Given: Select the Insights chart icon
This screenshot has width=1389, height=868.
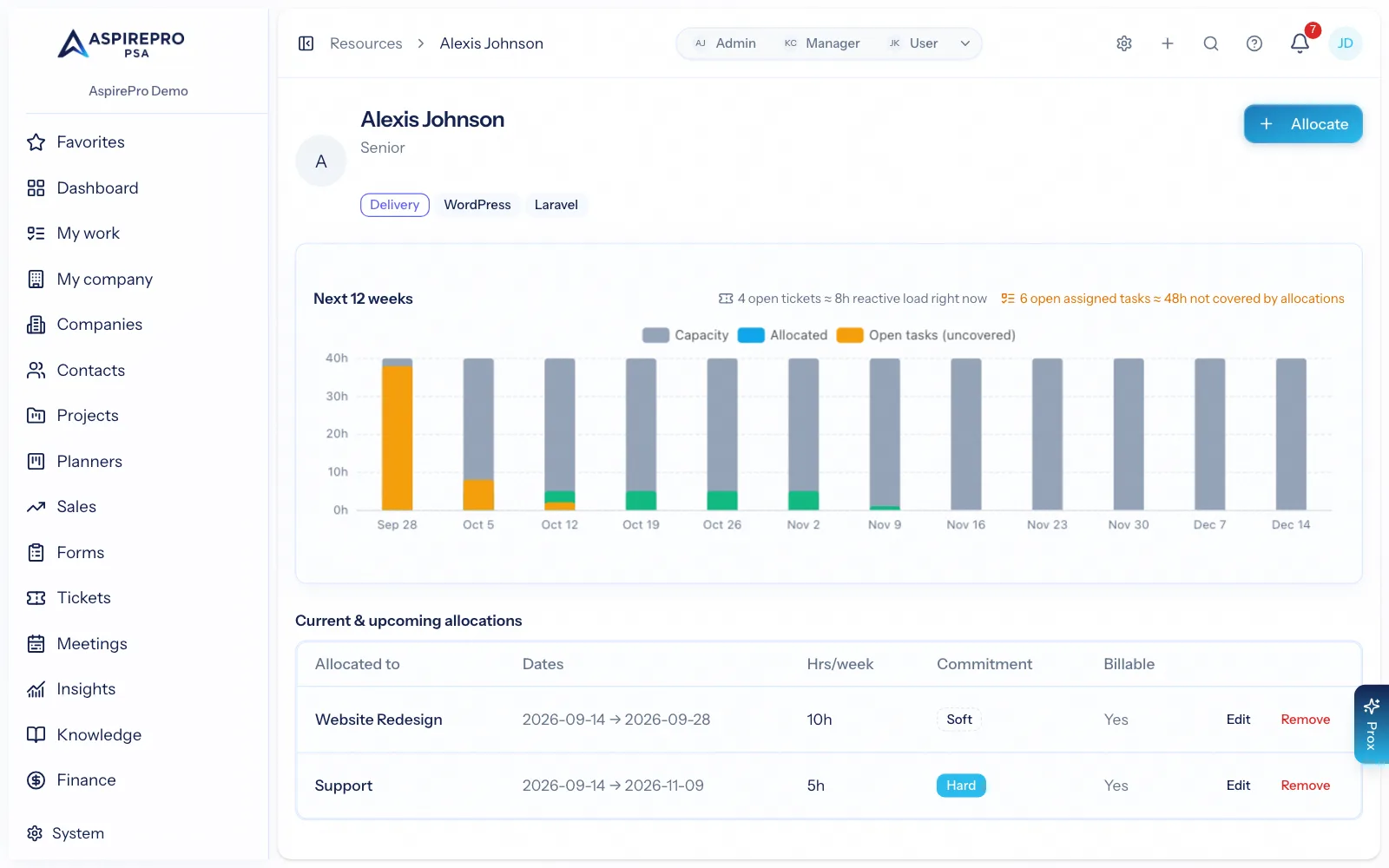Looking at the screenshot, I should 36,689.
